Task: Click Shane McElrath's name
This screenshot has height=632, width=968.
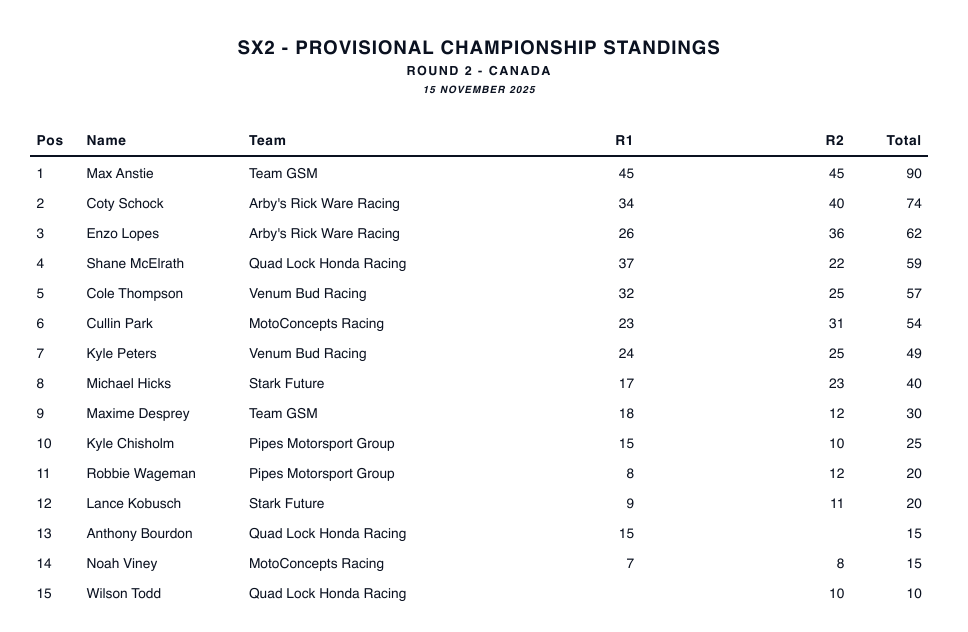Action: 135,264
